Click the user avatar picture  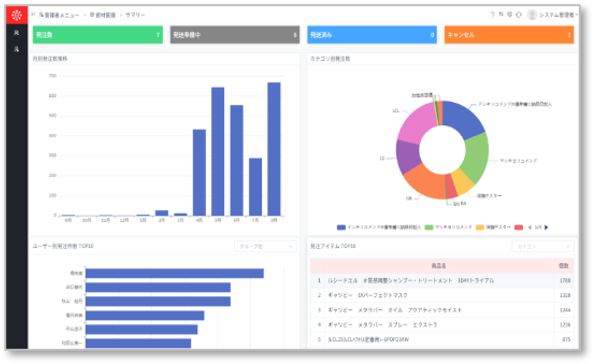[x=532, y=15]
